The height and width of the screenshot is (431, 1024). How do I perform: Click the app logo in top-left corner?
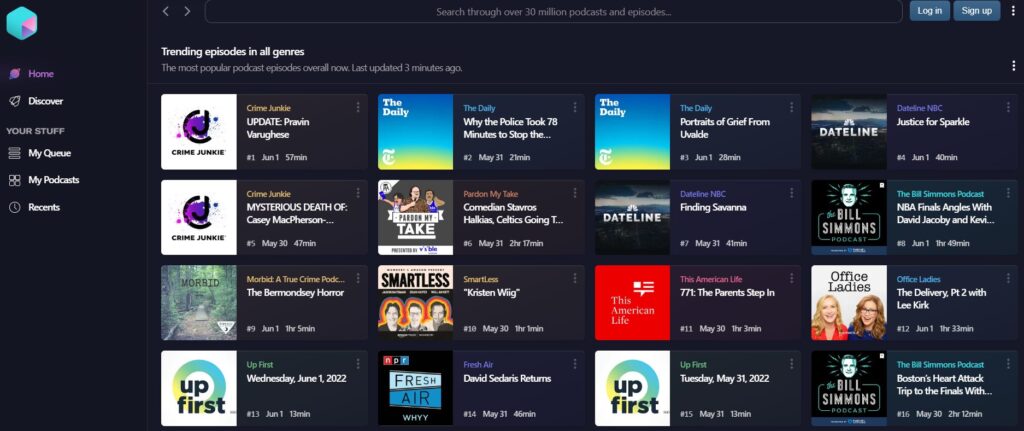22,22
